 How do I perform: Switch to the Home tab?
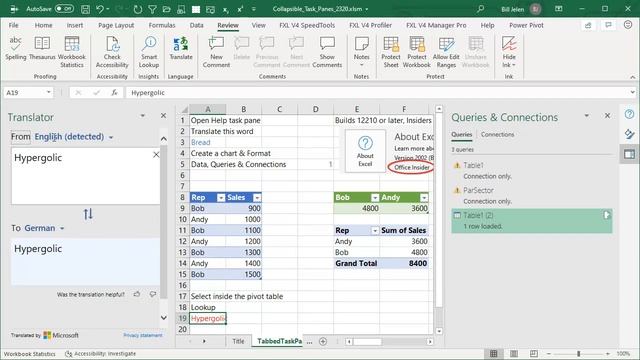pos(43,25)
